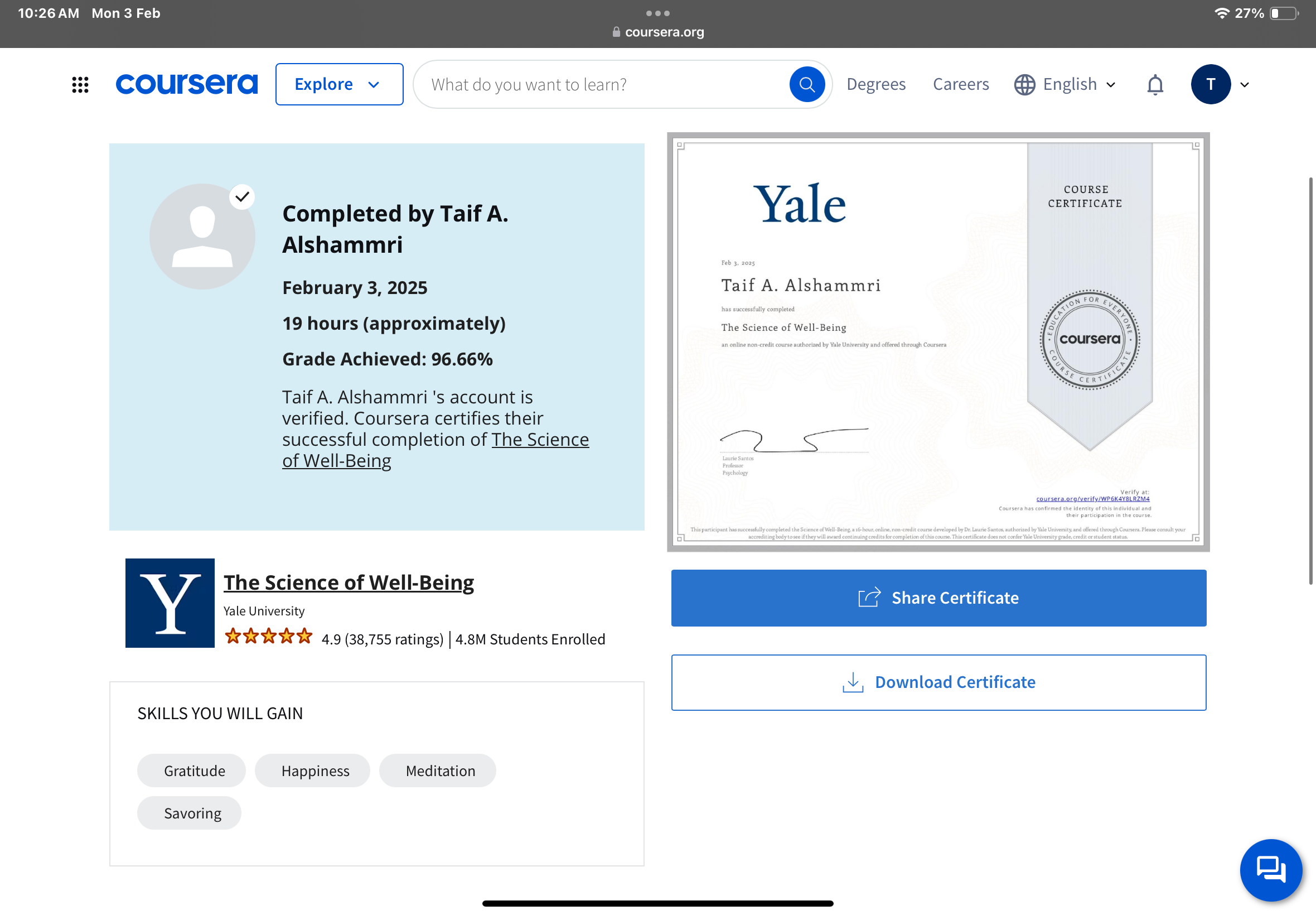
Task: Tap the iPad home indicator bar
Action: (657, 903)
